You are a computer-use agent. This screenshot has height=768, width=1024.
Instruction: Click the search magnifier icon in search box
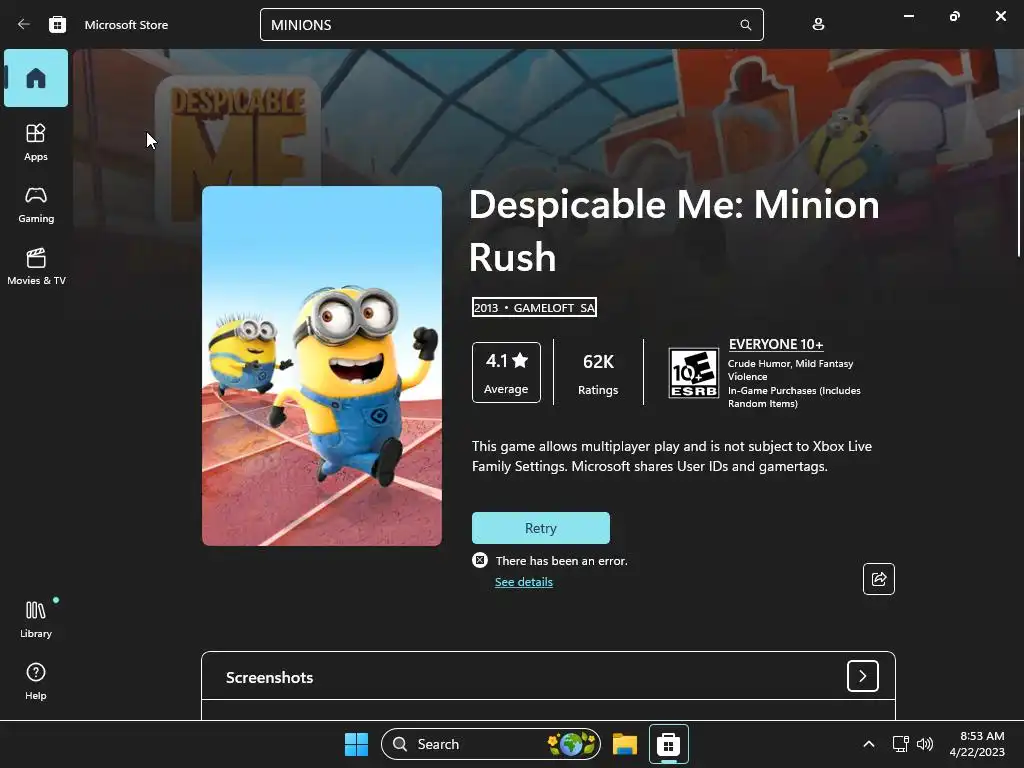(745, 25)
